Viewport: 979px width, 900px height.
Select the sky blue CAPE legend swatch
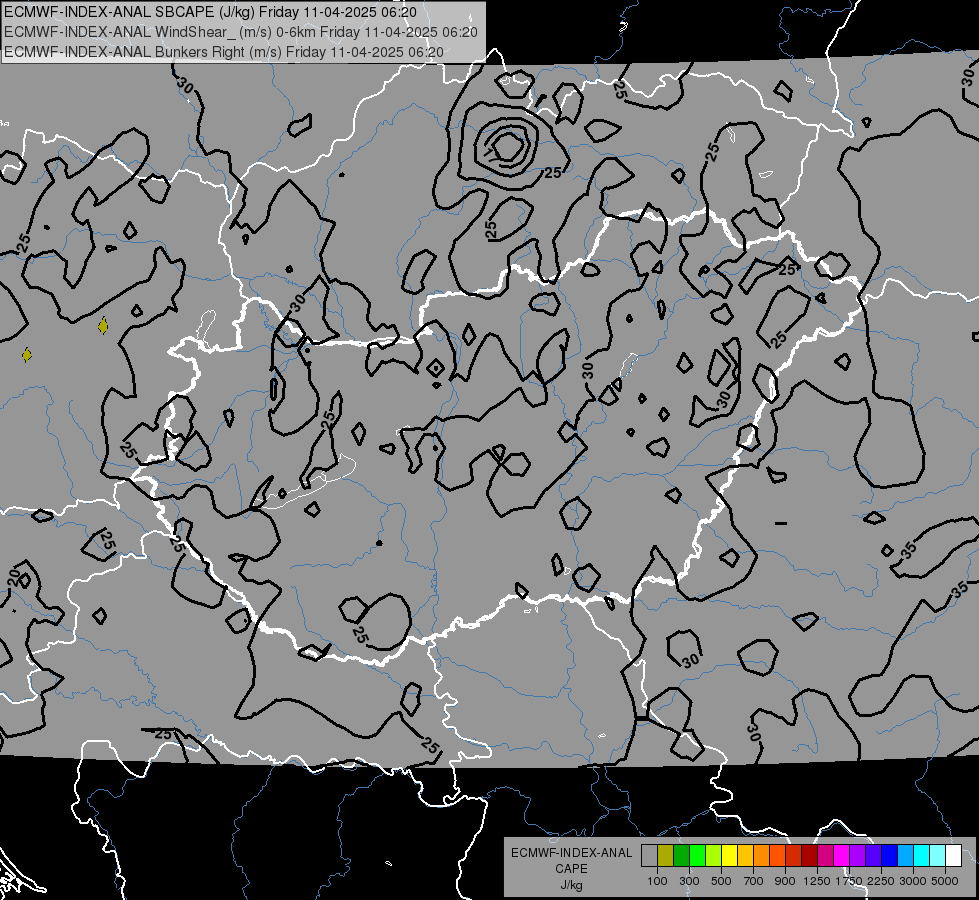[905, 856]
